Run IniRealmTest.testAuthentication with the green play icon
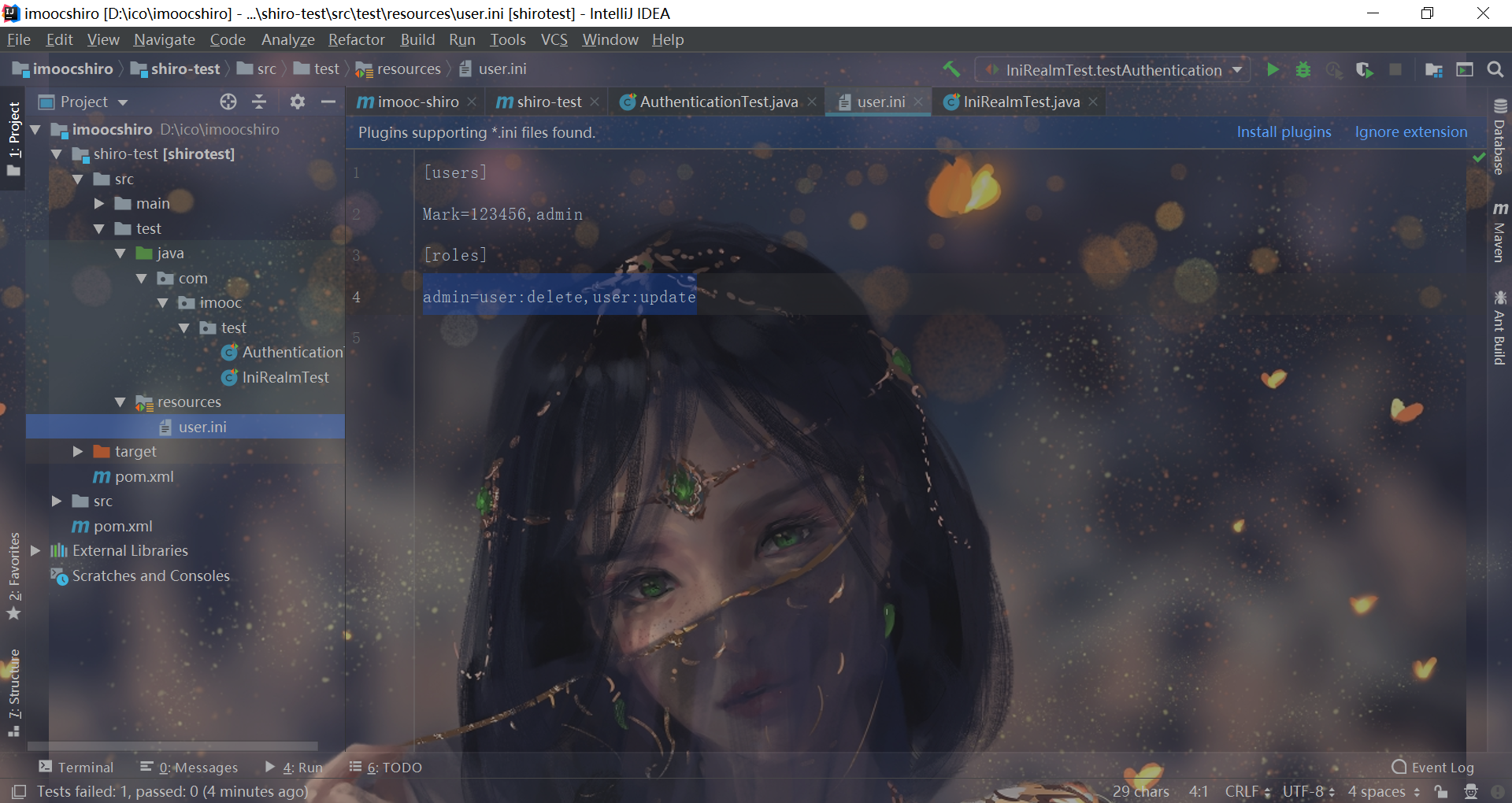The width and height of the screenshot is (1512, 803). pos(1273,69)
